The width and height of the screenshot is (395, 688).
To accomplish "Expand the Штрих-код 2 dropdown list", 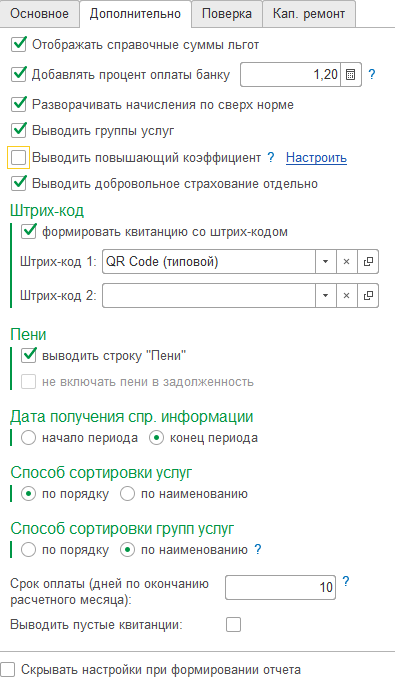I will 325,296.
